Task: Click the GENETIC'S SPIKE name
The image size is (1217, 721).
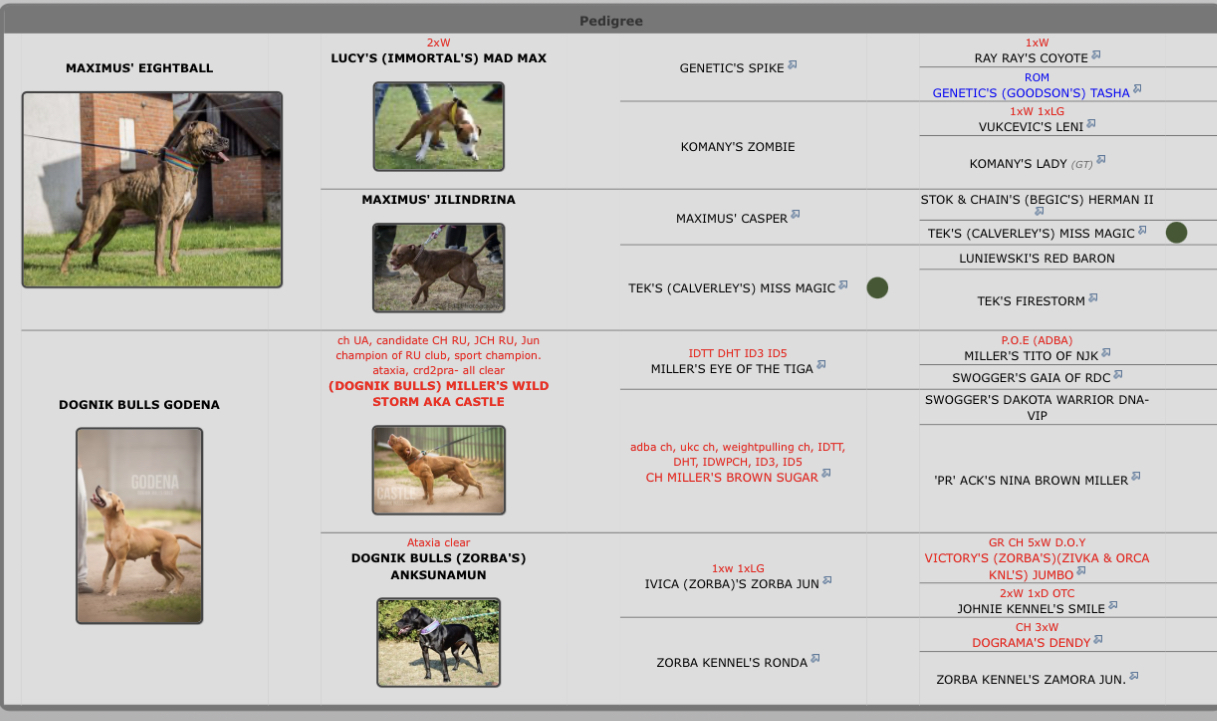Action: coord(732,68)
